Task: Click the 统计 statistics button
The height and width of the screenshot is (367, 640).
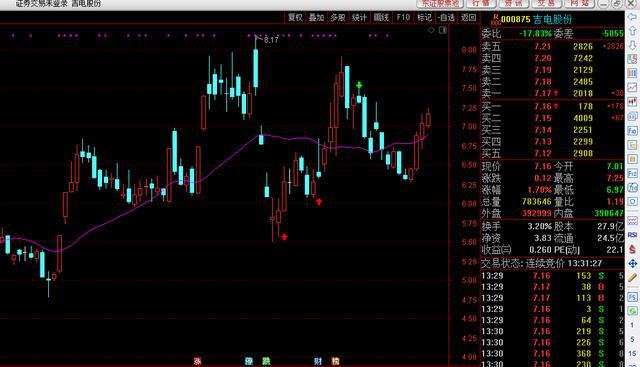Action: 359,17
